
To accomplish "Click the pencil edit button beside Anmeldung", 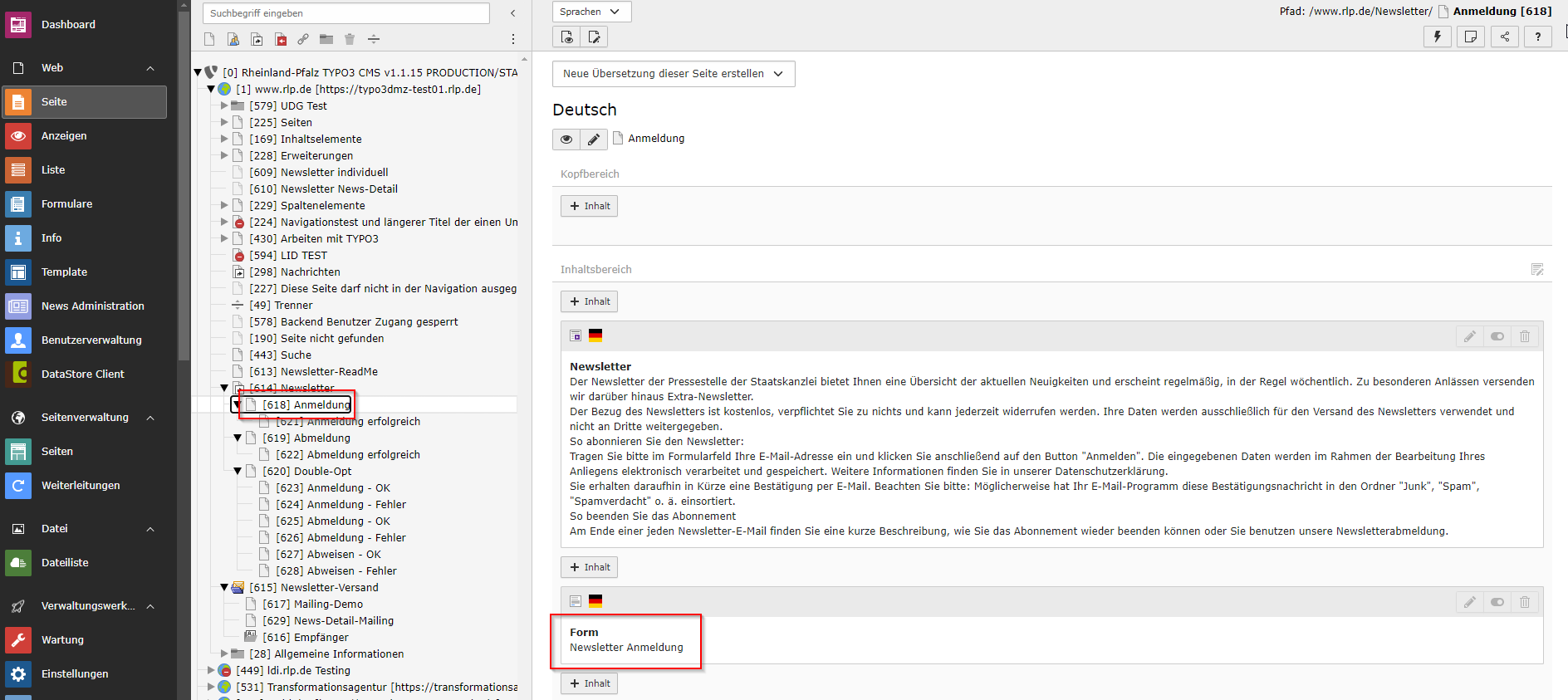I will pos(594,140).
